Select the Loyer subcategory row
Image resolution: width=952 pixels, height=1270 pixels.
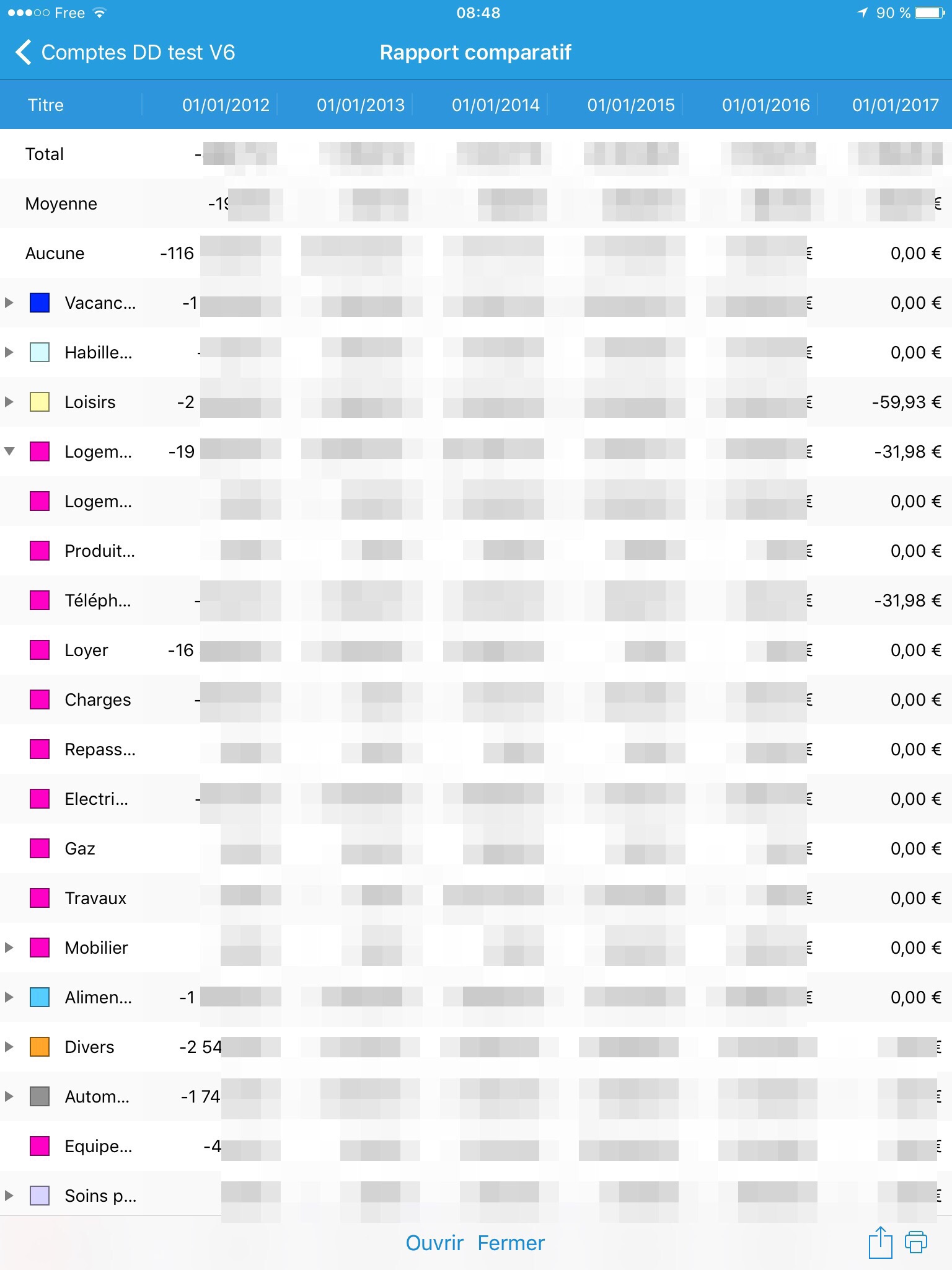coord(86,650)
